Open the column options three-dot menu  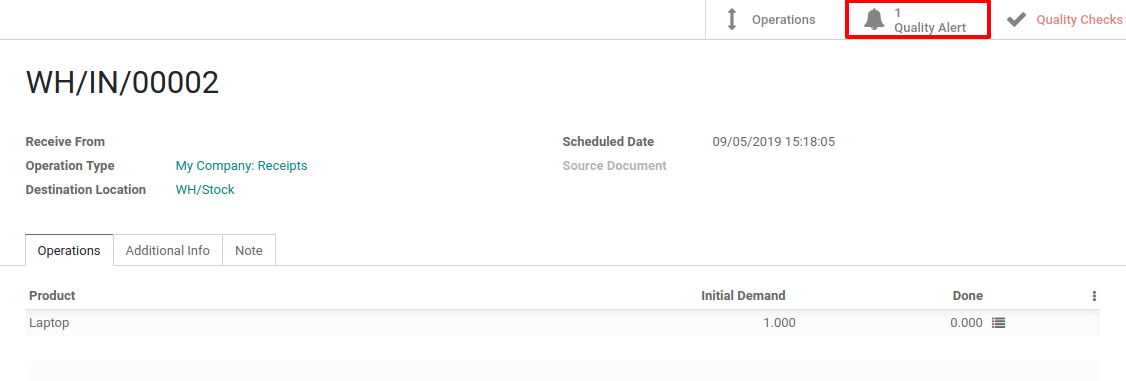[x=1094, y=296]
